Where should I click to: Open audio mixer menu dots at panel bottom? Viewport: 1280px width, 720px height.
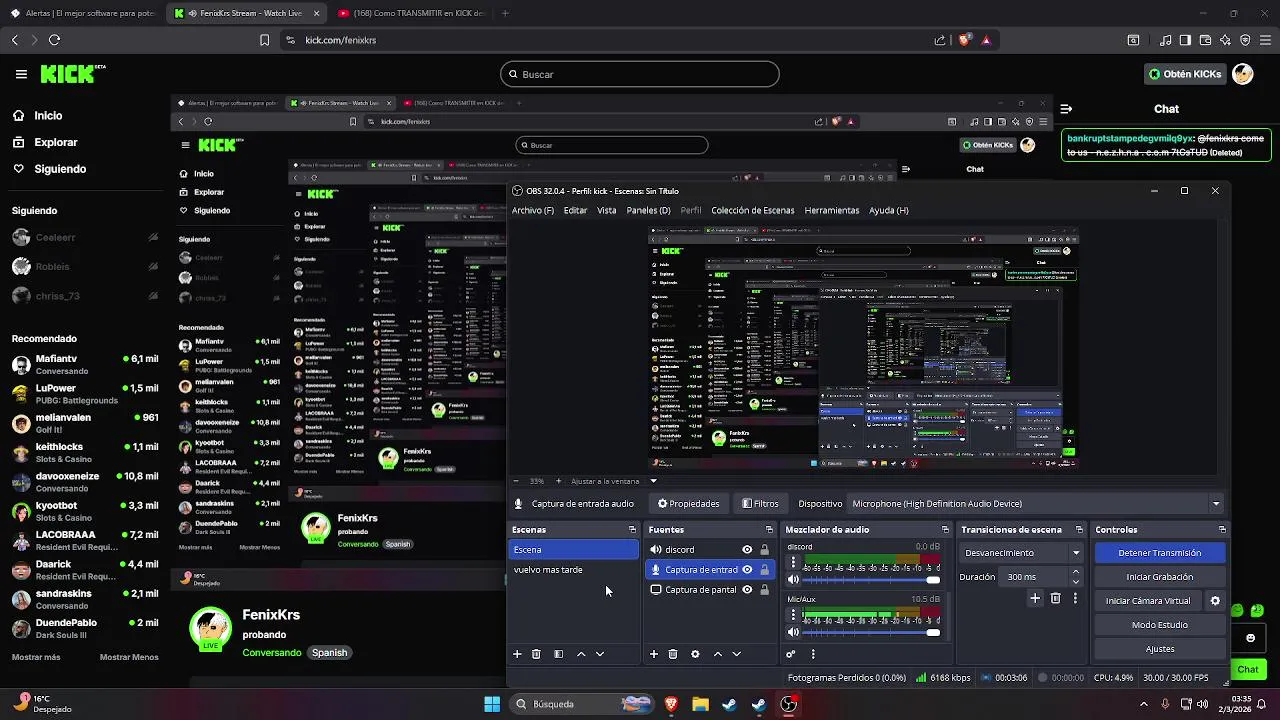click(x=813, y=654)
